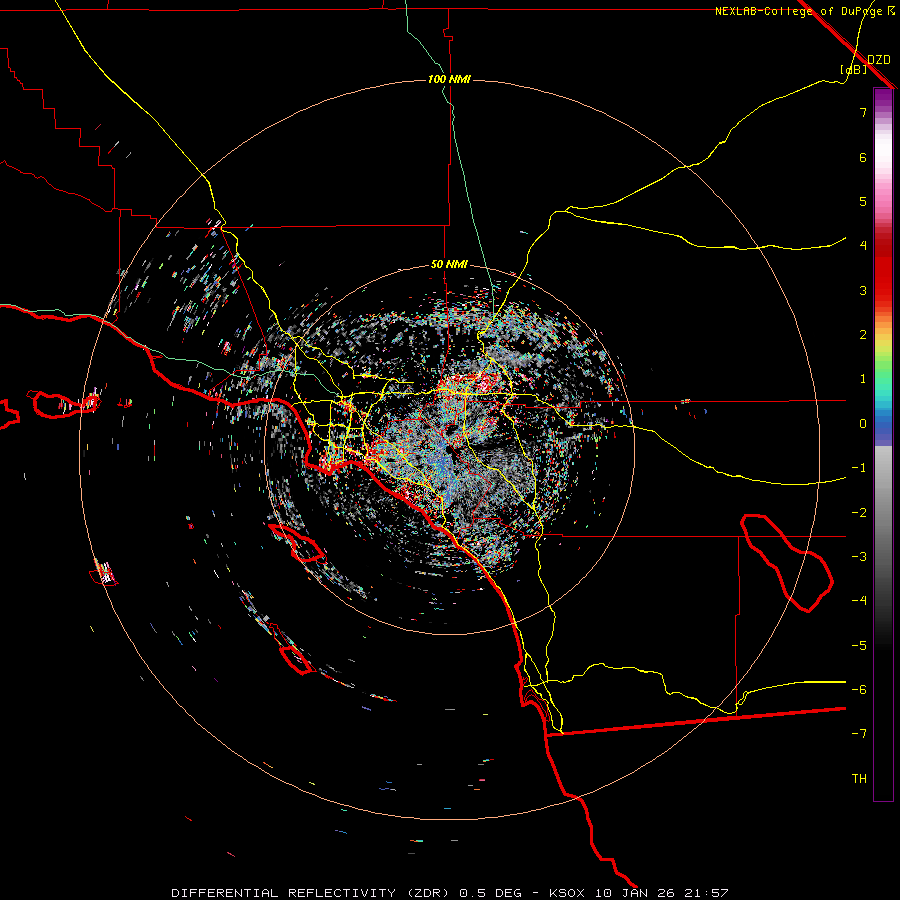Click the -6 value on the color scale
This screenshot has height=900, width=900.
(x=859, y=690)
